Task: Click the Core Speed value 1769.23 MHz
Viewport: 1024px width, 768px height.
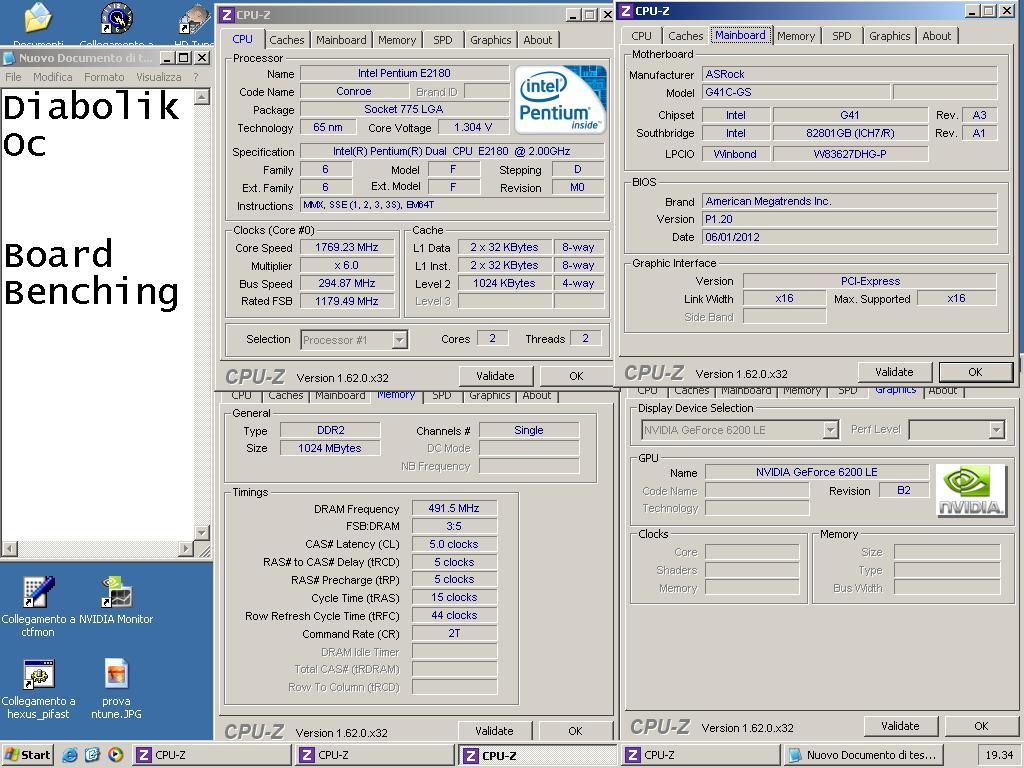Action: pos(347,248)
